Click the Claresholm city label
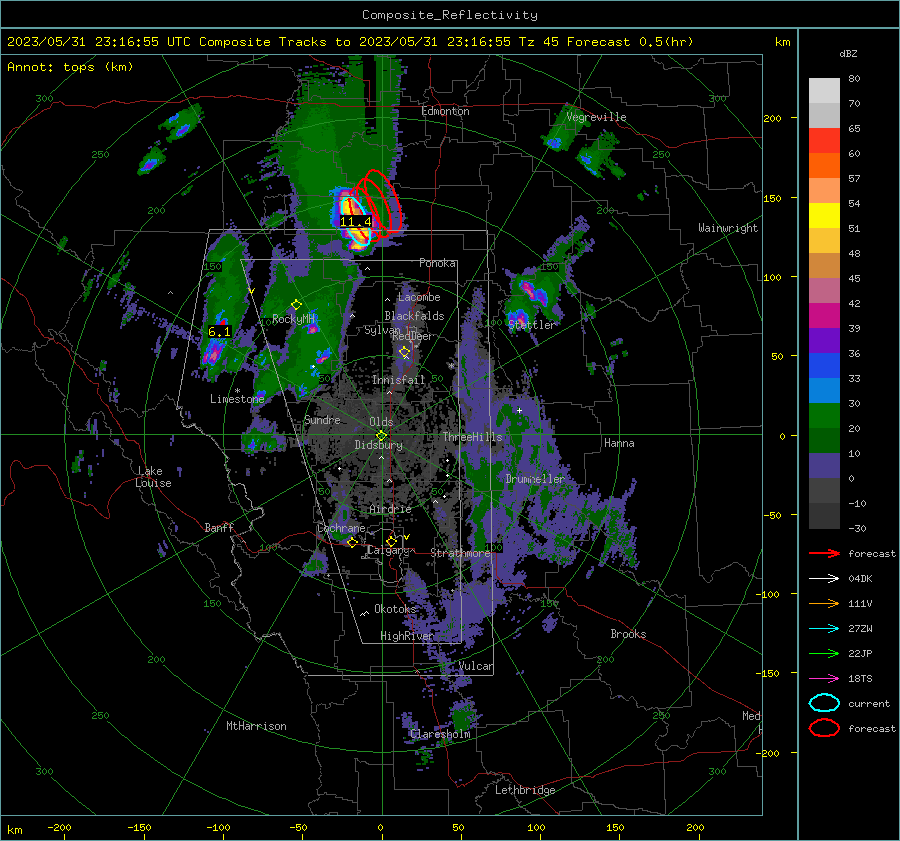Image resolution: width=900 pixels, height=841 pixels. (x=440, y=734)
